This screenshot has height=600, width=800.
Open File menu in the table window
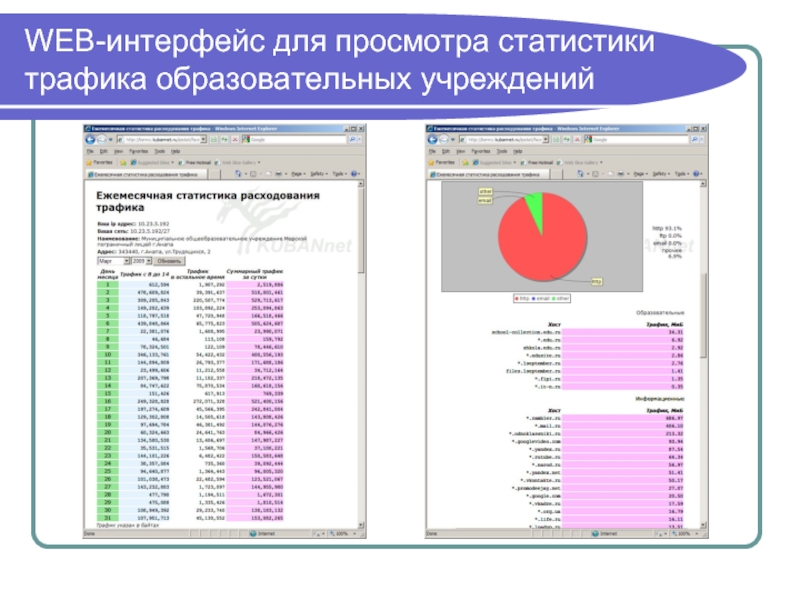90,152
